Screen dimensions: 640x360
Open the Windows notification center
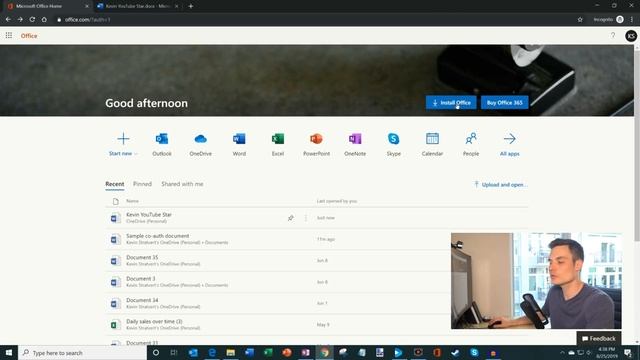pyautogui.click(x=628, y=353)
